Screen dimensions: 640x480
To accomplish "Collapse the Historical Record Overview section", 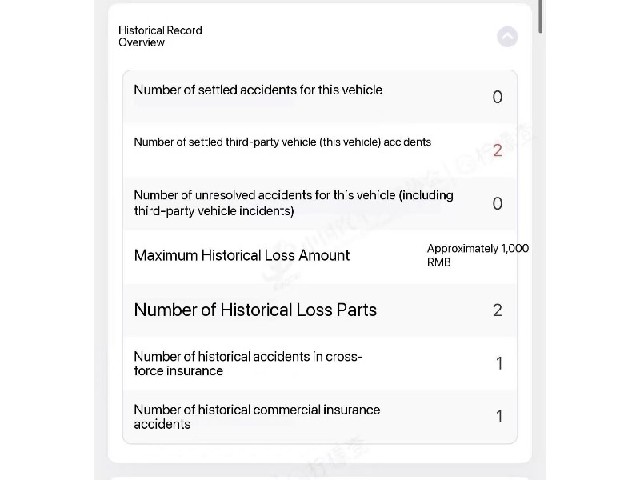I will click(507, 36).
